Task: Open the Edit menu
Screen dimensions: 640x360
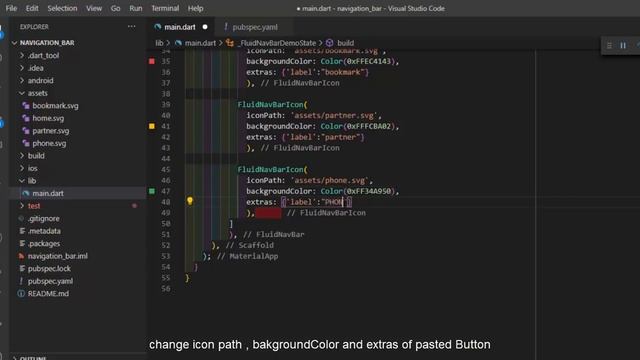Action: click(x=32, y=8)
